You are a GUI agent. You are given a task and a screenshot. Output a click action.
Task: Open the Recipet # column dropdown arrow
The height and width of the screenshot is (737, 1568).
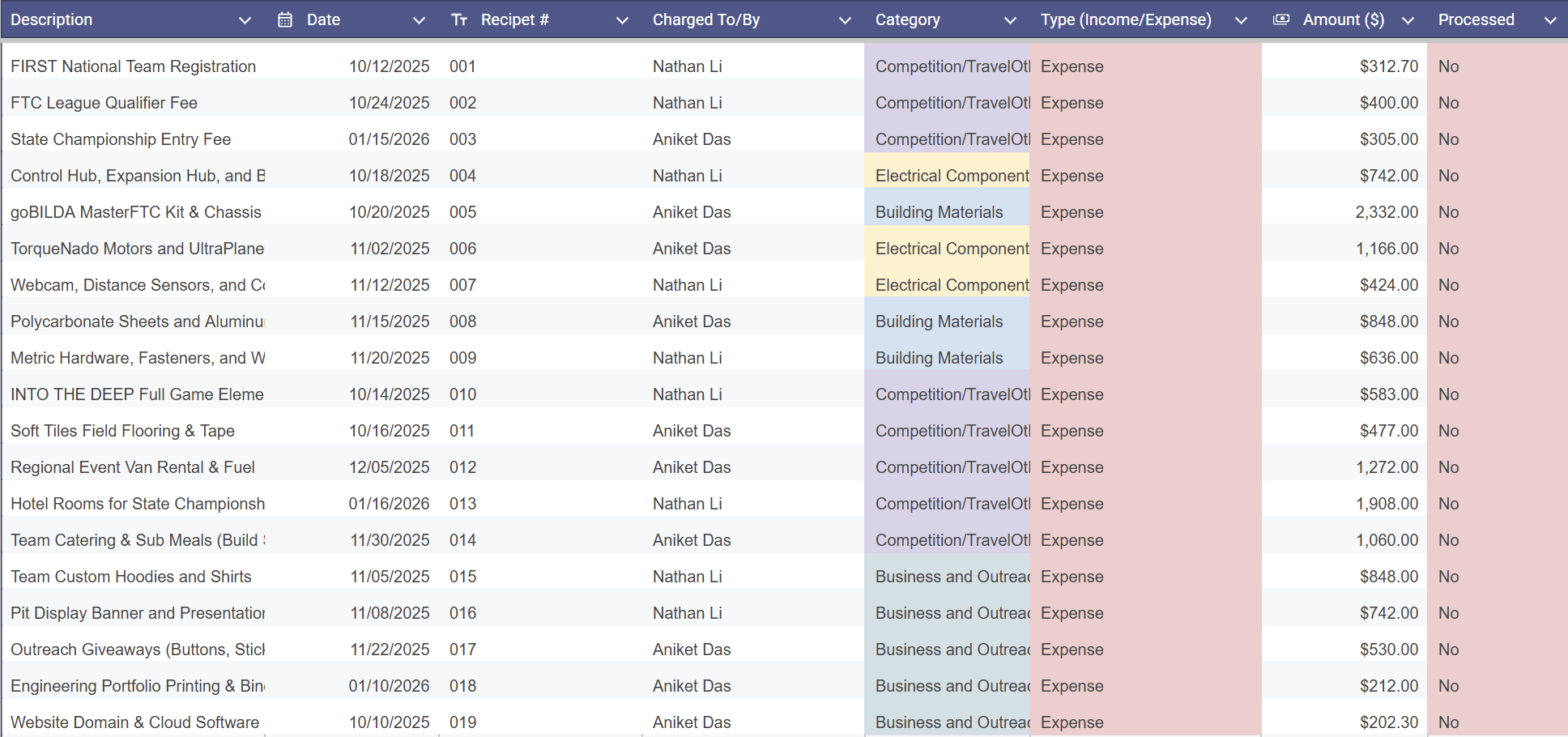pos(622,20)
